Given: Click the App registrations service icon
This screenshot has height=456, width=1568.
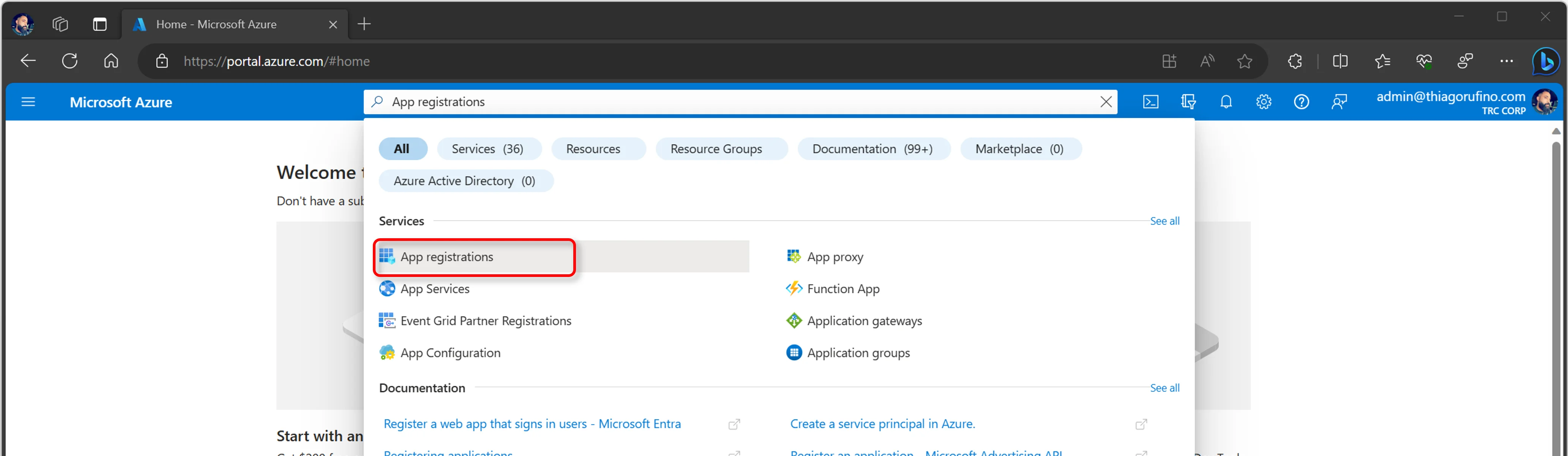Looking at the screenshot, I should [x=387, y=256].
